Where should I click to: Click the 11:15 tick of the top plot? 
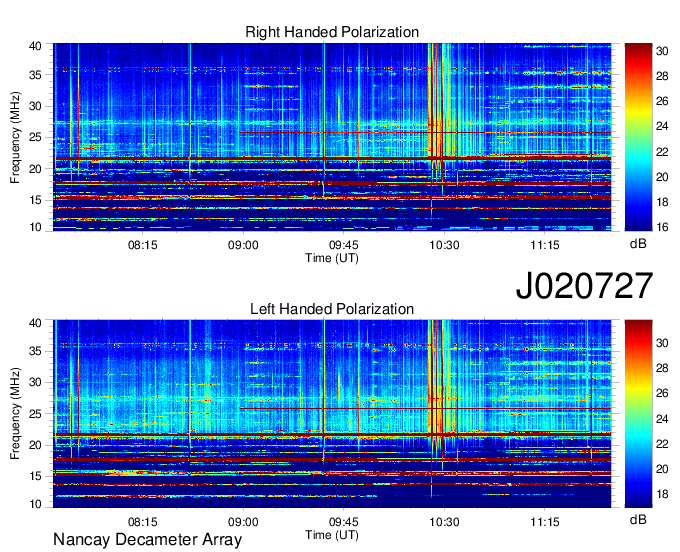tap(545, 245)
